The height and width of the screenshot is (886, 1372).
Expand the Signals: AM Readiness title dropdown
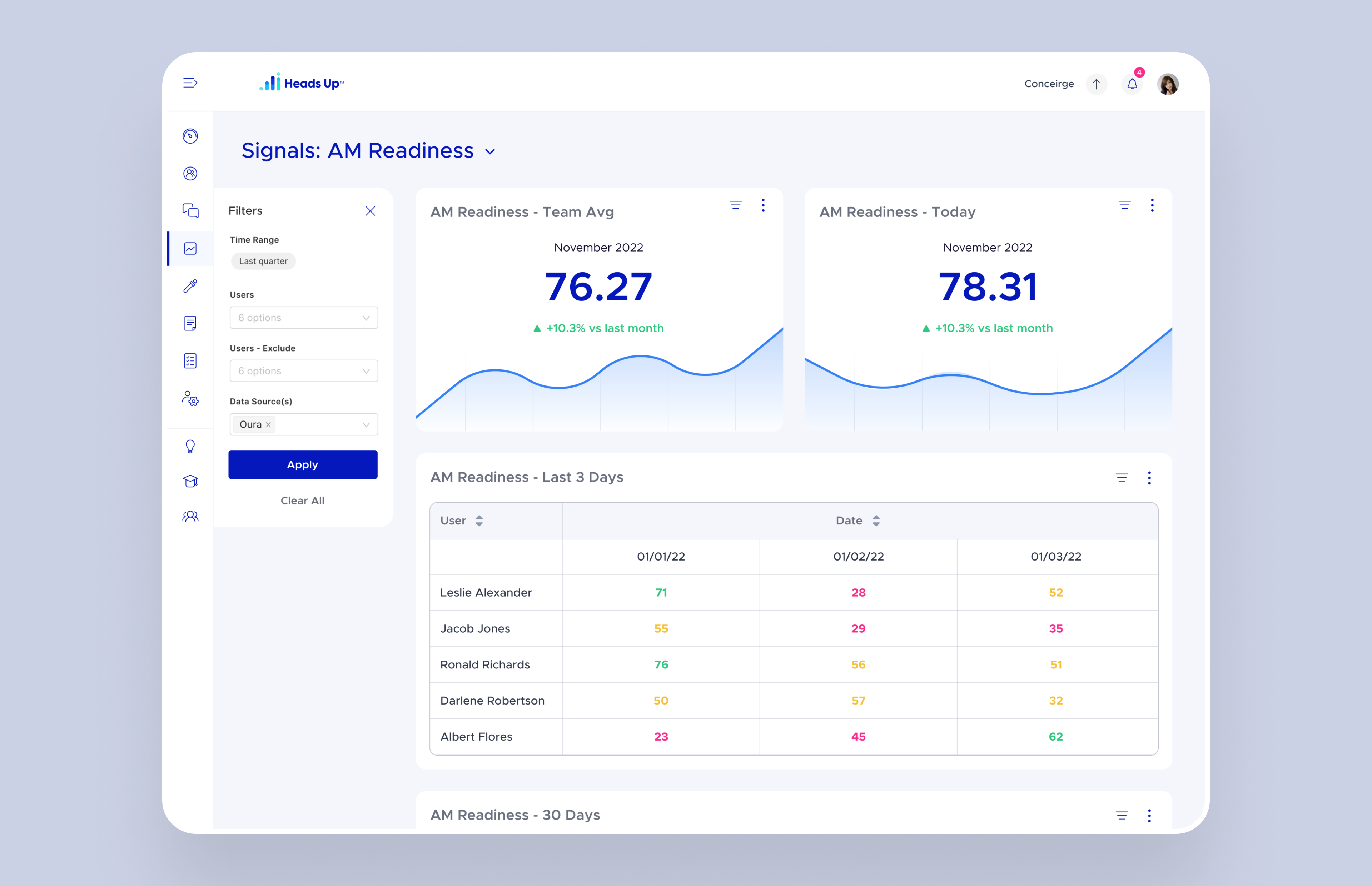[490, 152]
